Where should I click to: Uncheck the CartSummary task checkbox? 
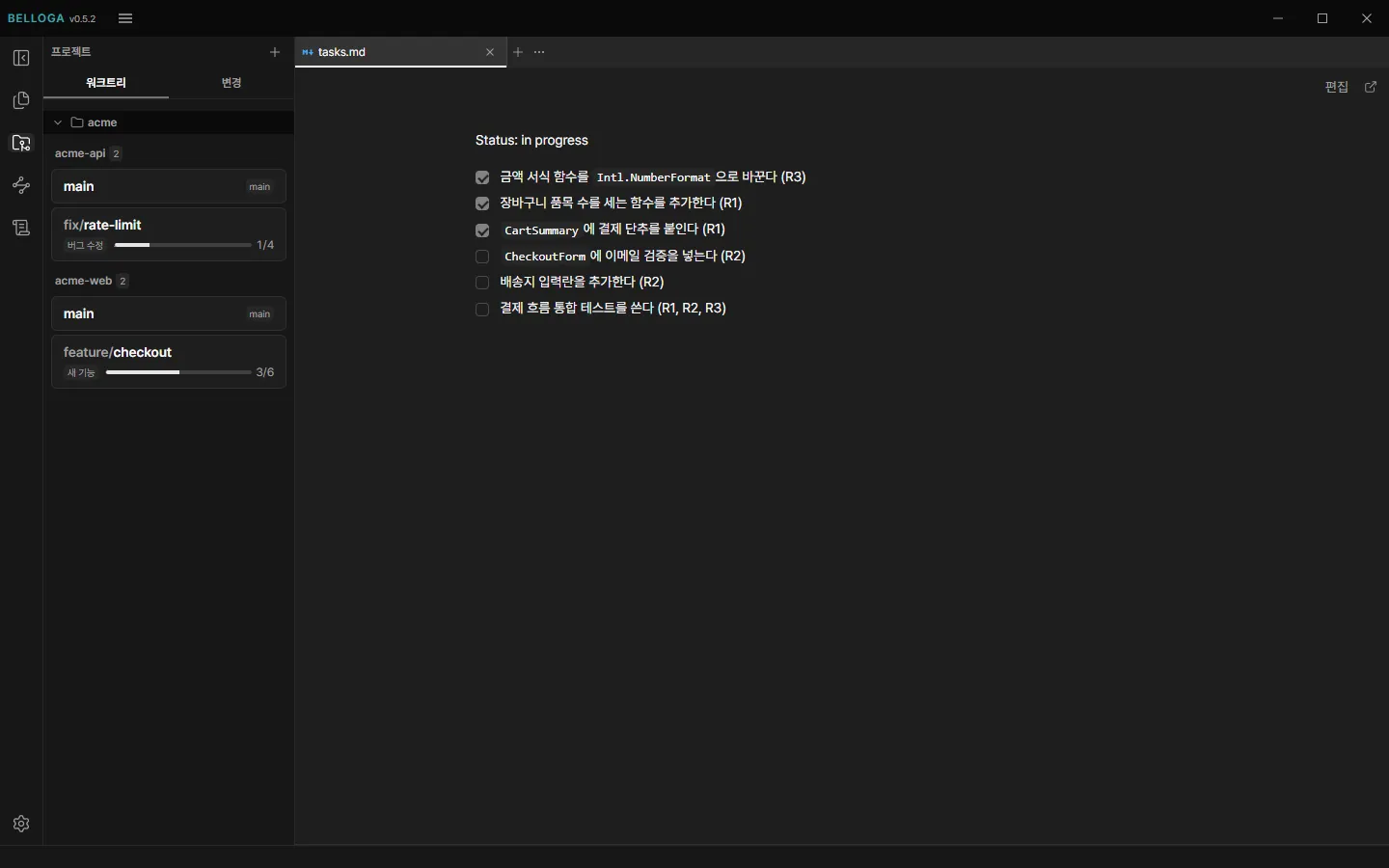point(483,231)
